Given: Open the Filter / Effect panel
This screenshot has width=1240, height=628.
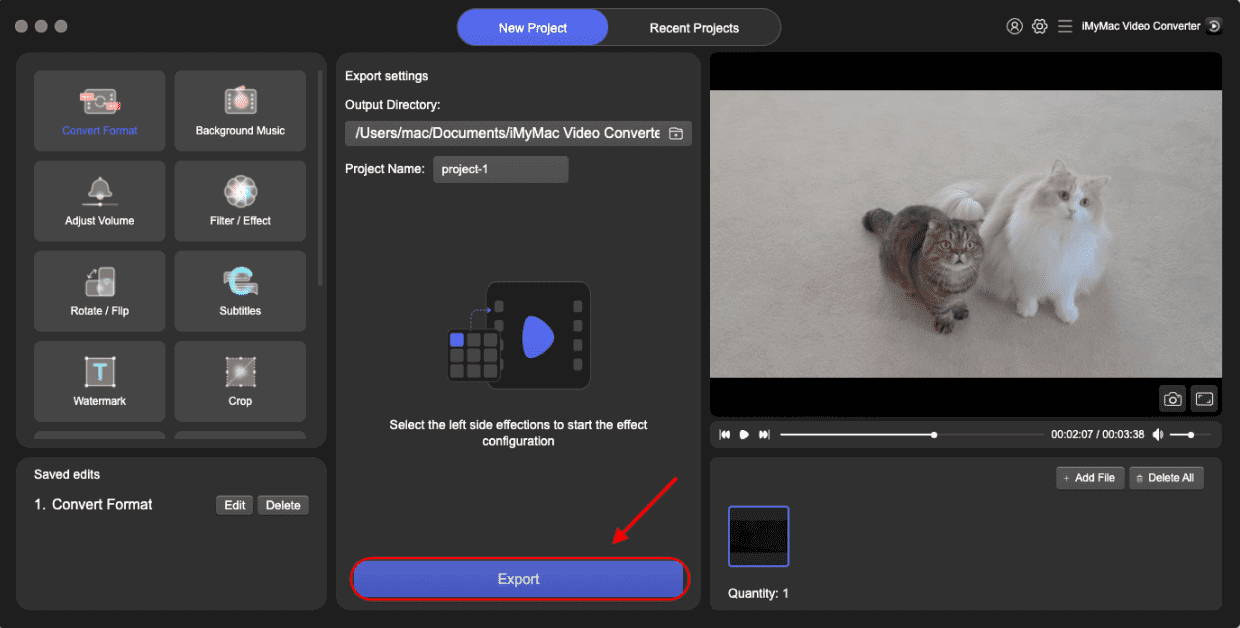Looking at the screenshot, I should (240, 200).
